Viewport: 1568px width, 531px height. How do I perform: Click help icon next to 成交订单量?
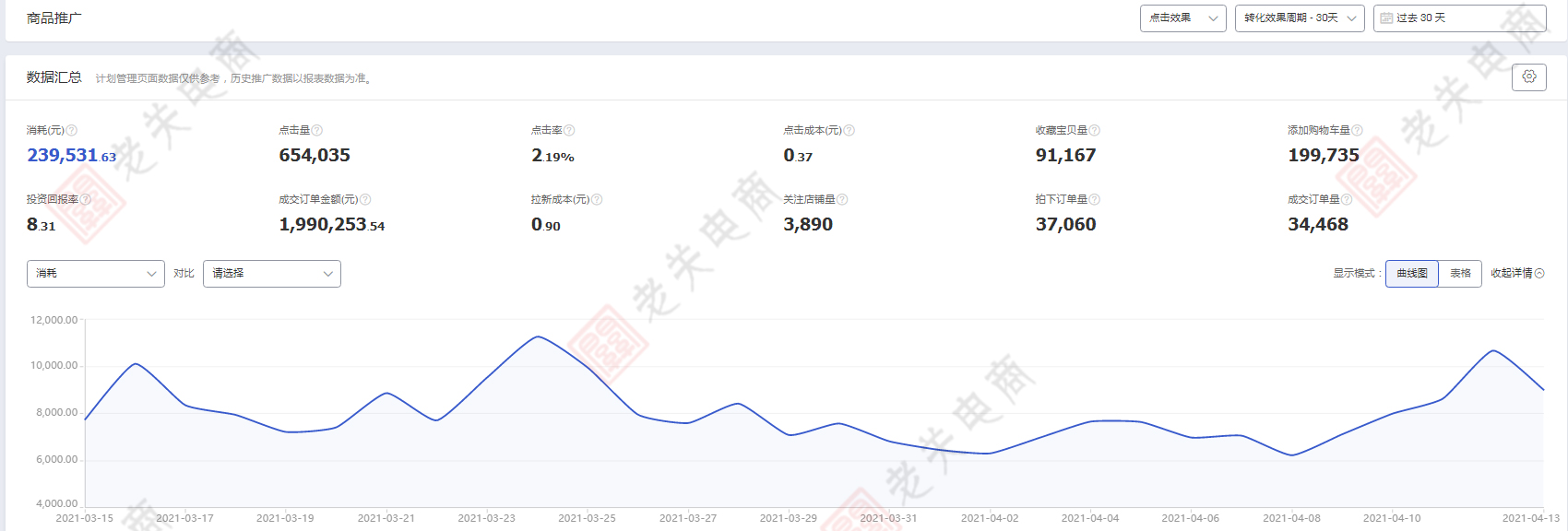click(x=1347, y=200)
